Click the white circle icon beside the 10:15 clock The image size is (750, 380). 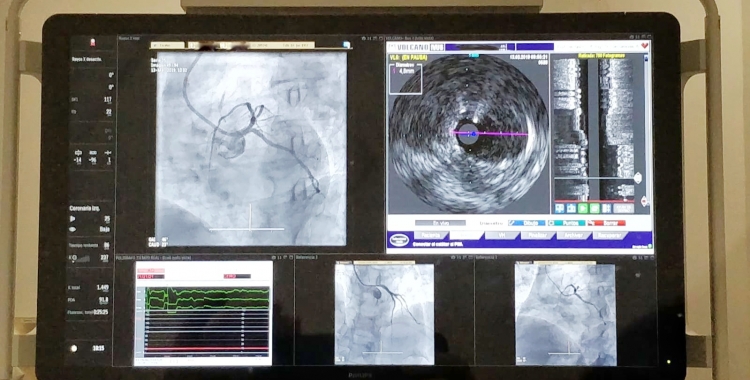[74, 348]
